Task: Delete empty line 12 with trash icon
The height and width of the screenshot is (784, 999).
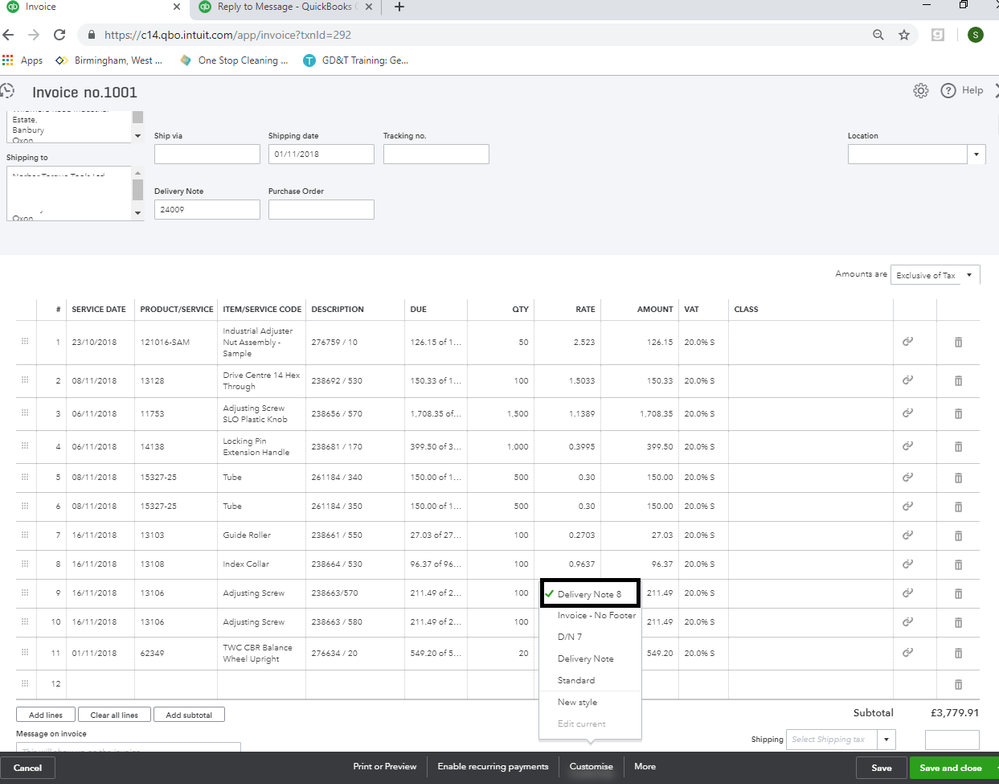Action: 958,685
